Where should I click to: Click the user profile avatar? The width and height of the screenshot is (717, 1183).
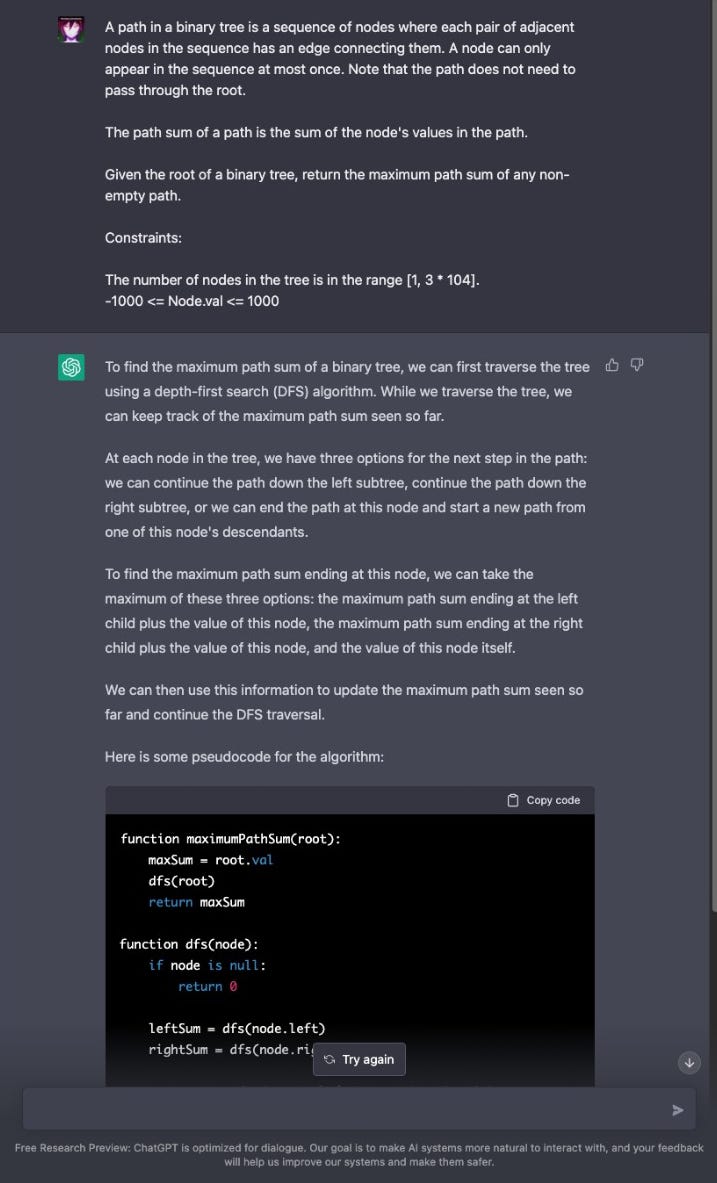[72, 29]
